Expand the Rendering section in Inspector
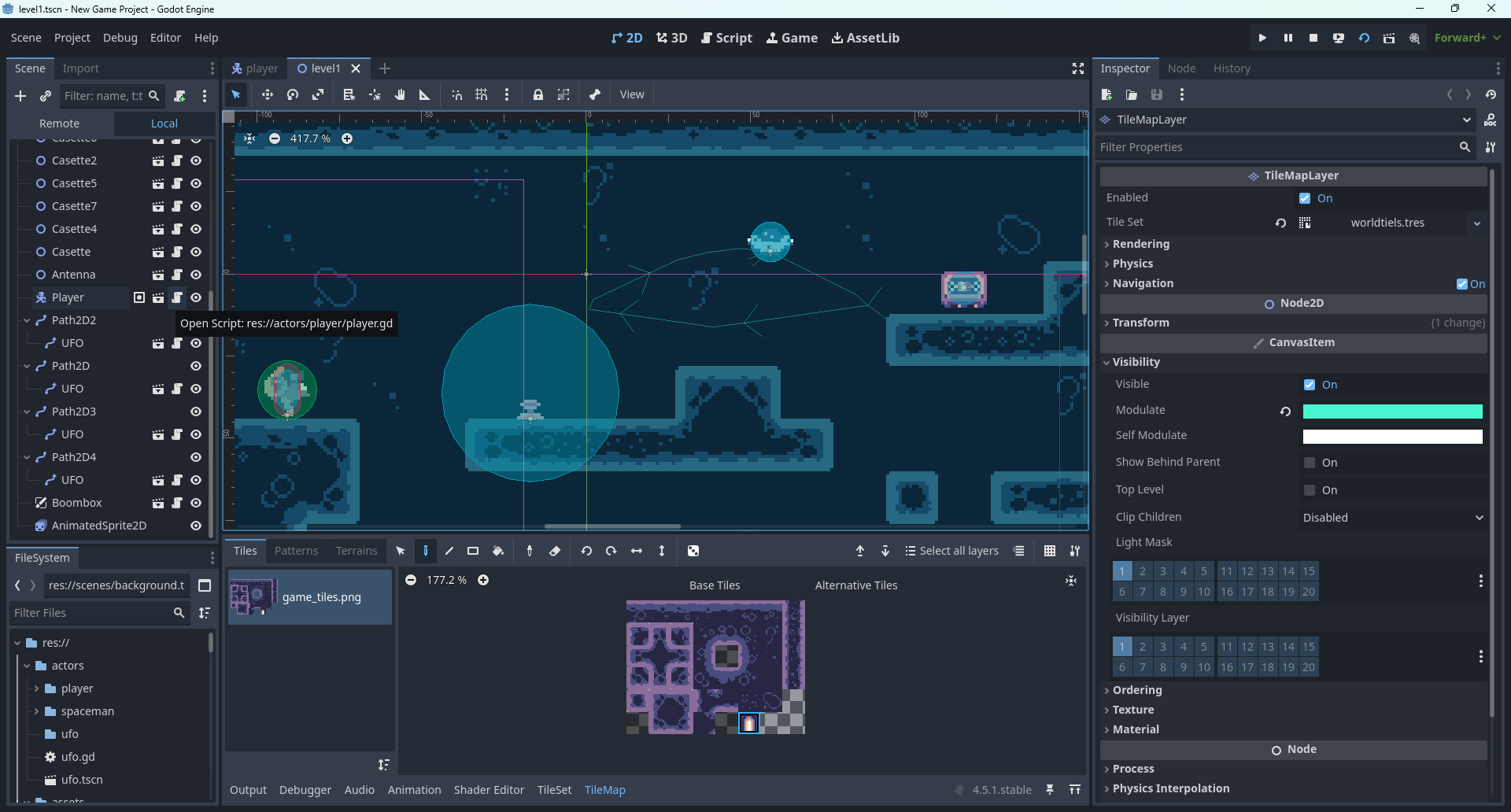 click(1140, 244)
